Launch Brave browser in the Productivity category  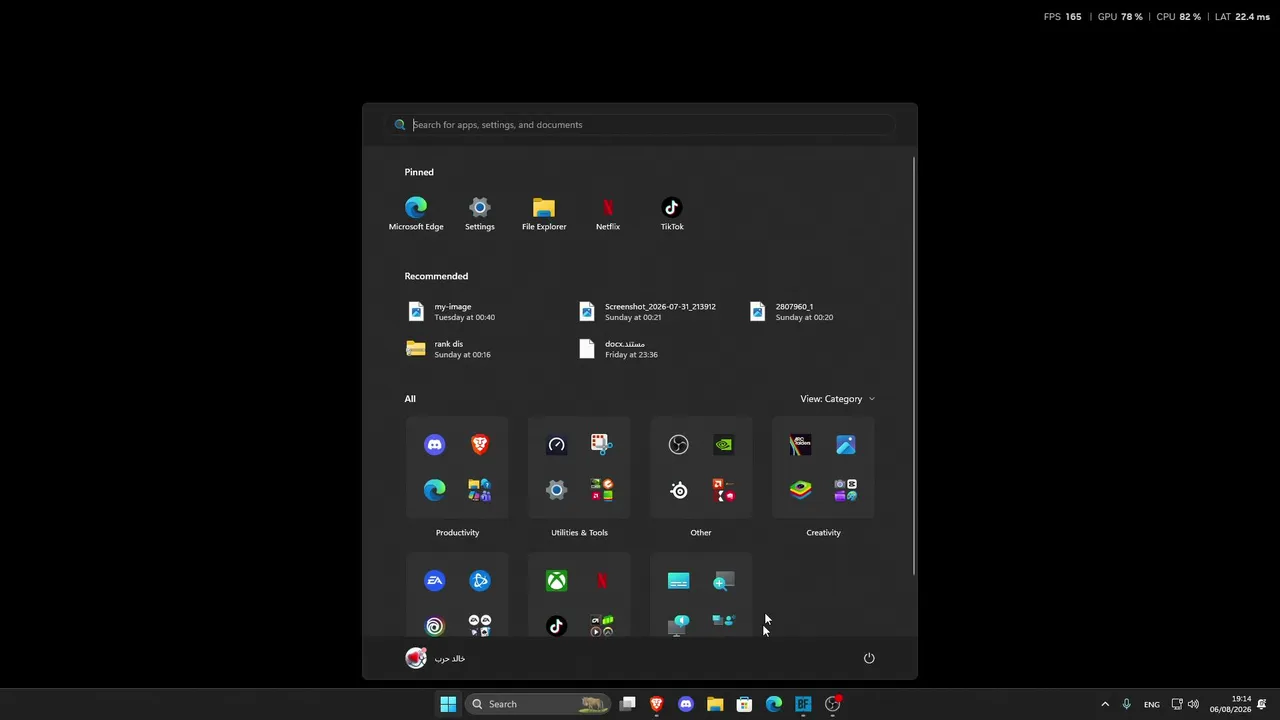tap(480, 445)
